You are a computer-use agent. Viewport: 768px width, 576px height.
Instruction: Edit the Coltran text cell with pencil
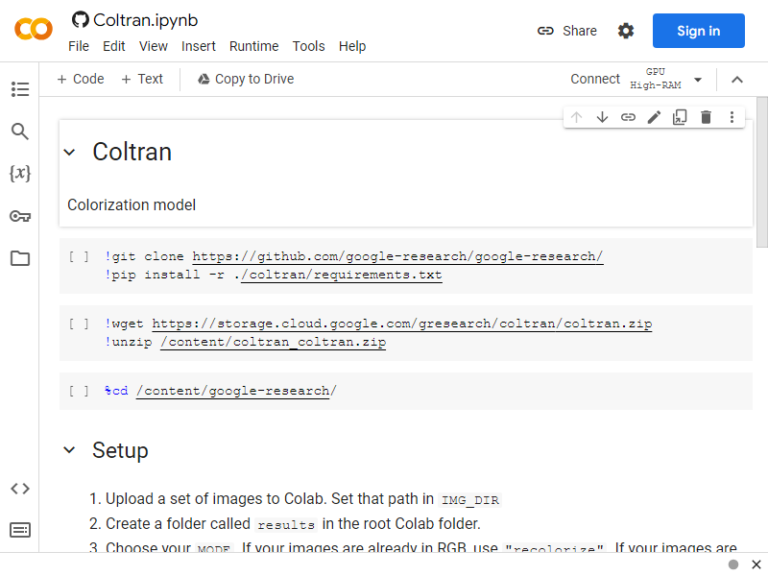click(x=654, y=117)
